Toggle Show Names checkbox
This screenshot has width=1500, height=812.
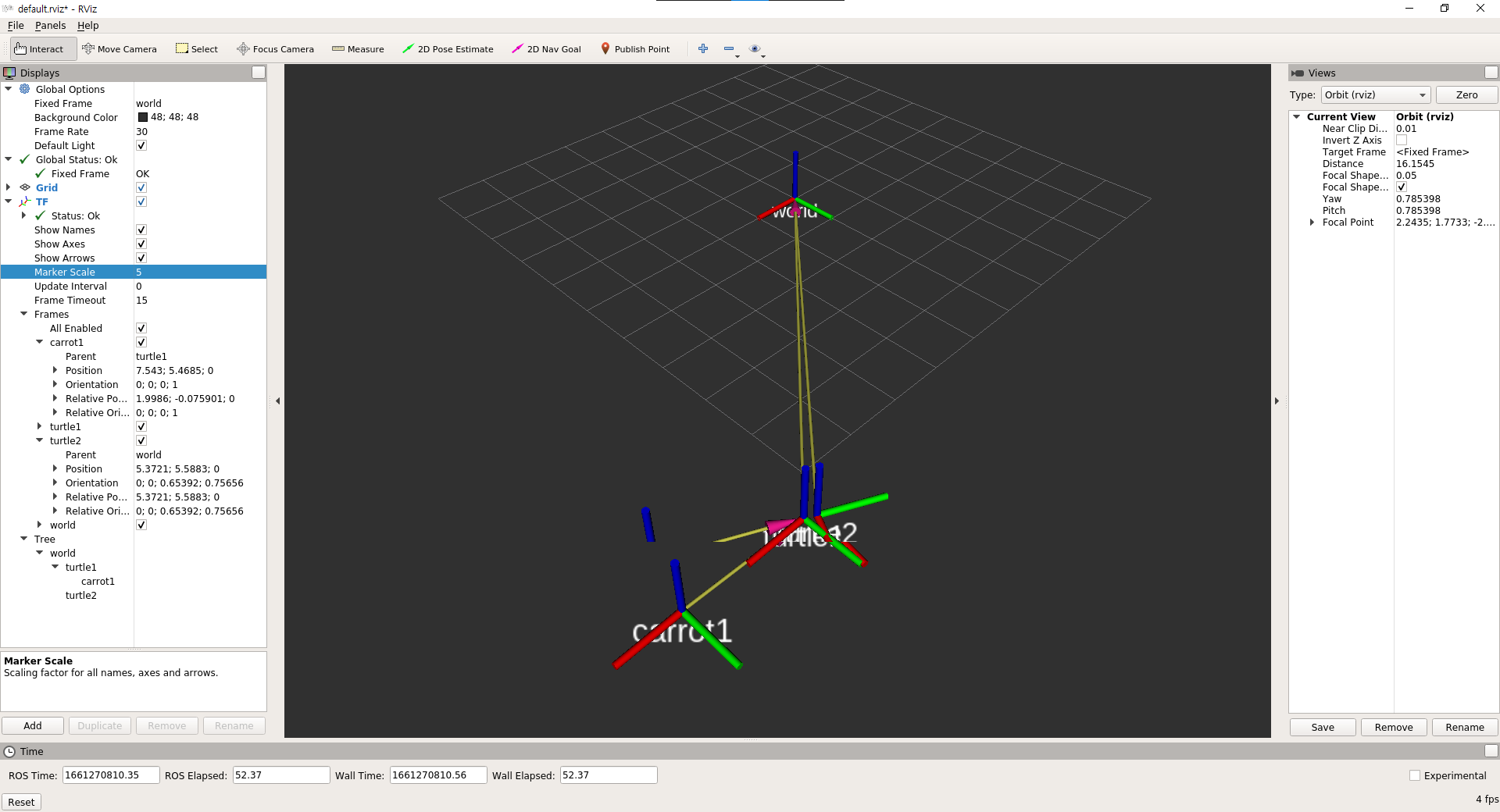coord(141,230)
